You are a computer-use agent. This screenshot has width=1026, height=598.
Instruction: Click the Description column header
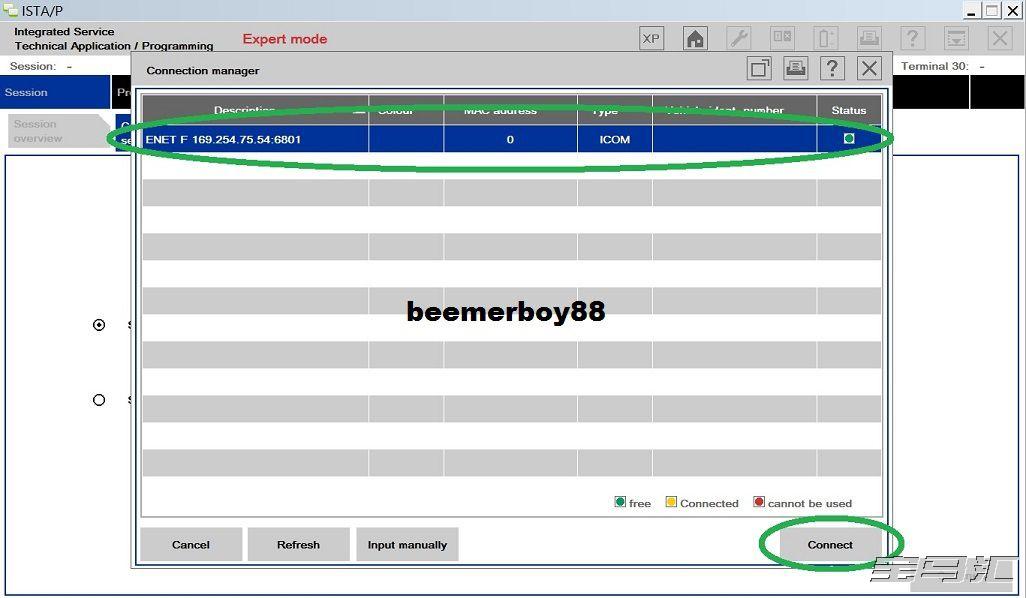tap(255, 110)
